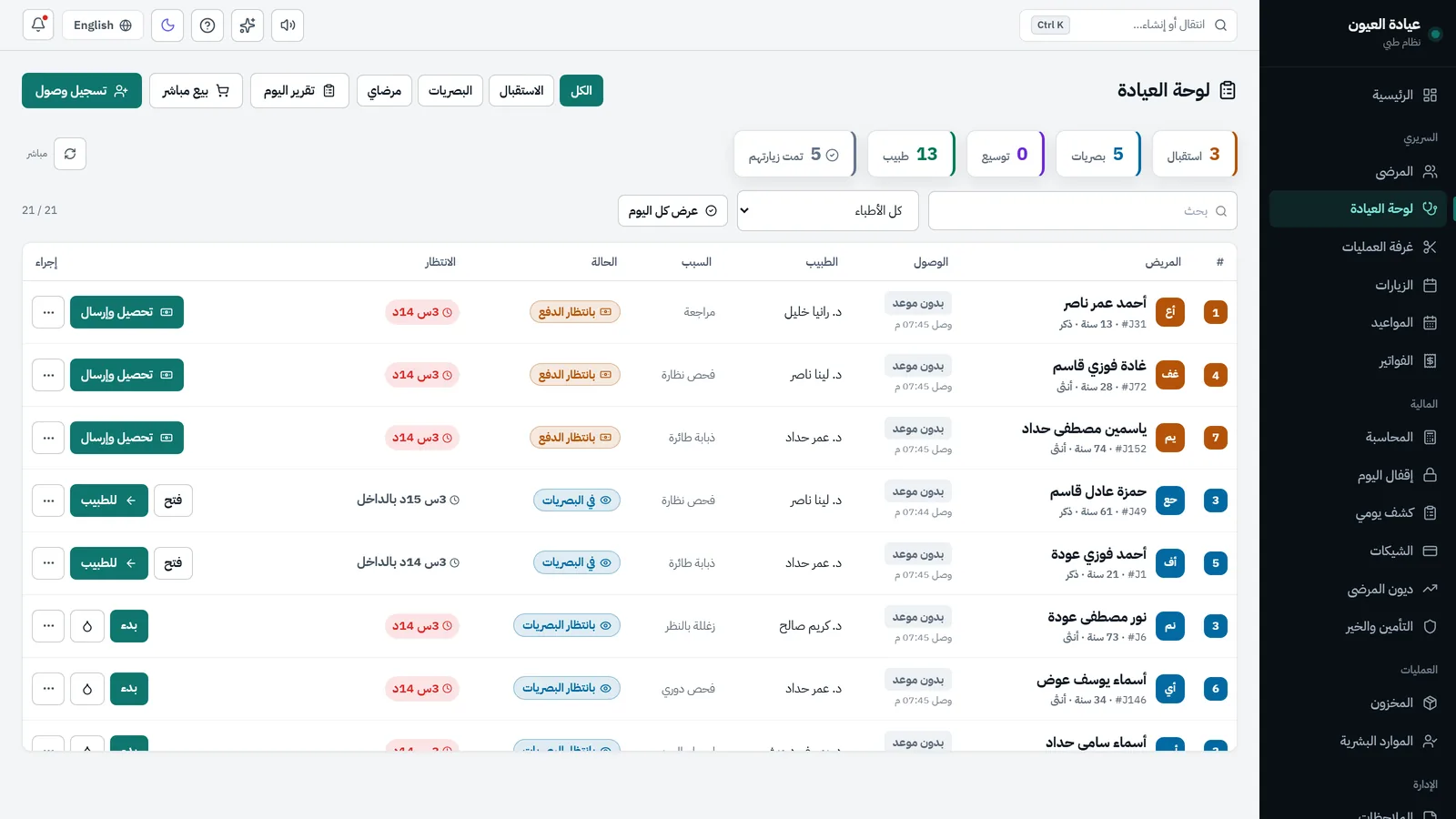The height and width of the screenshot is (819, 1456).
Task: Open المواعيد in the sidebar
Action: [1358, 322]
